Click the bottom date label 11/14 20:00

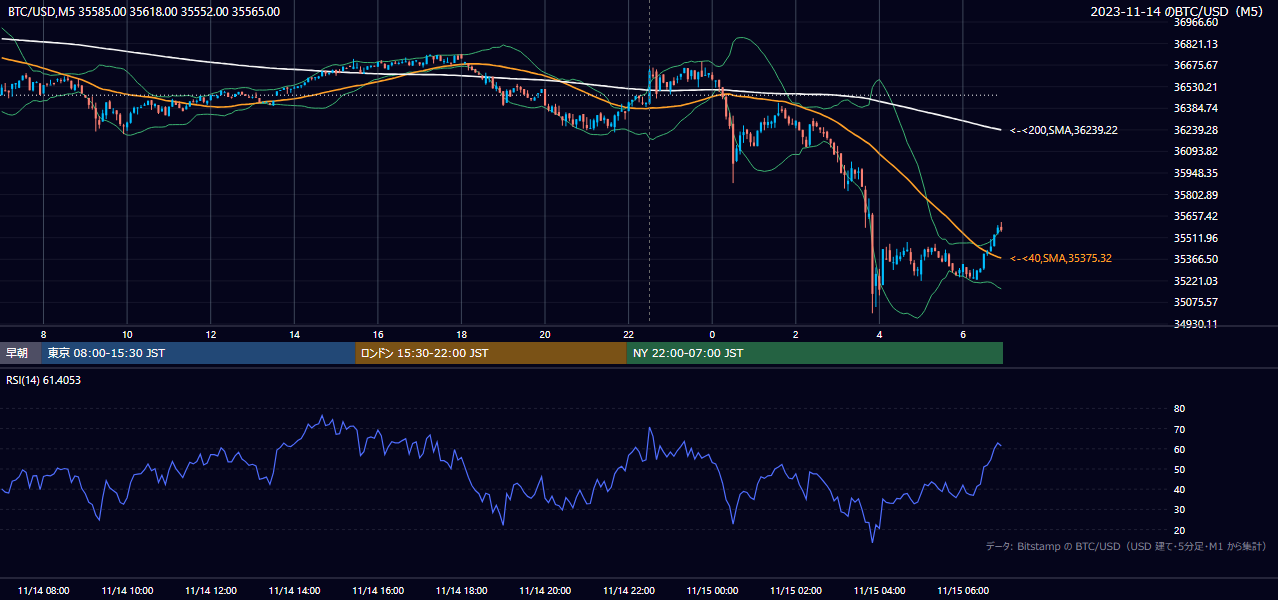(x=545, y=591)
